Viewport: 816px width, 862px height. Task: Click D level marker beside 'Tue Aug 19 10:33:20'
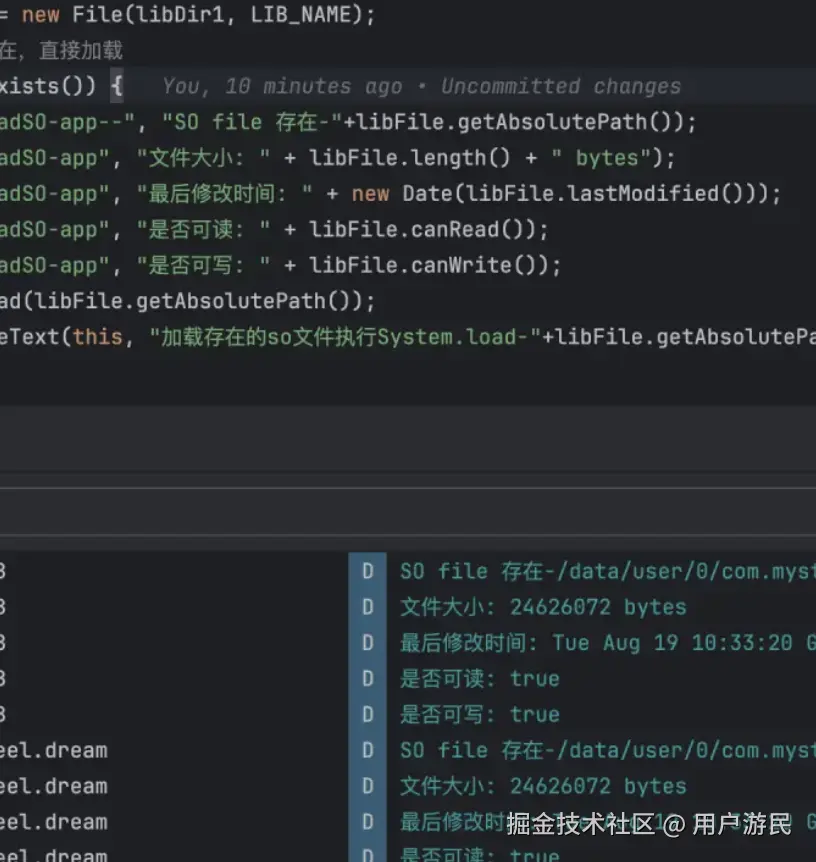point(368,643)
